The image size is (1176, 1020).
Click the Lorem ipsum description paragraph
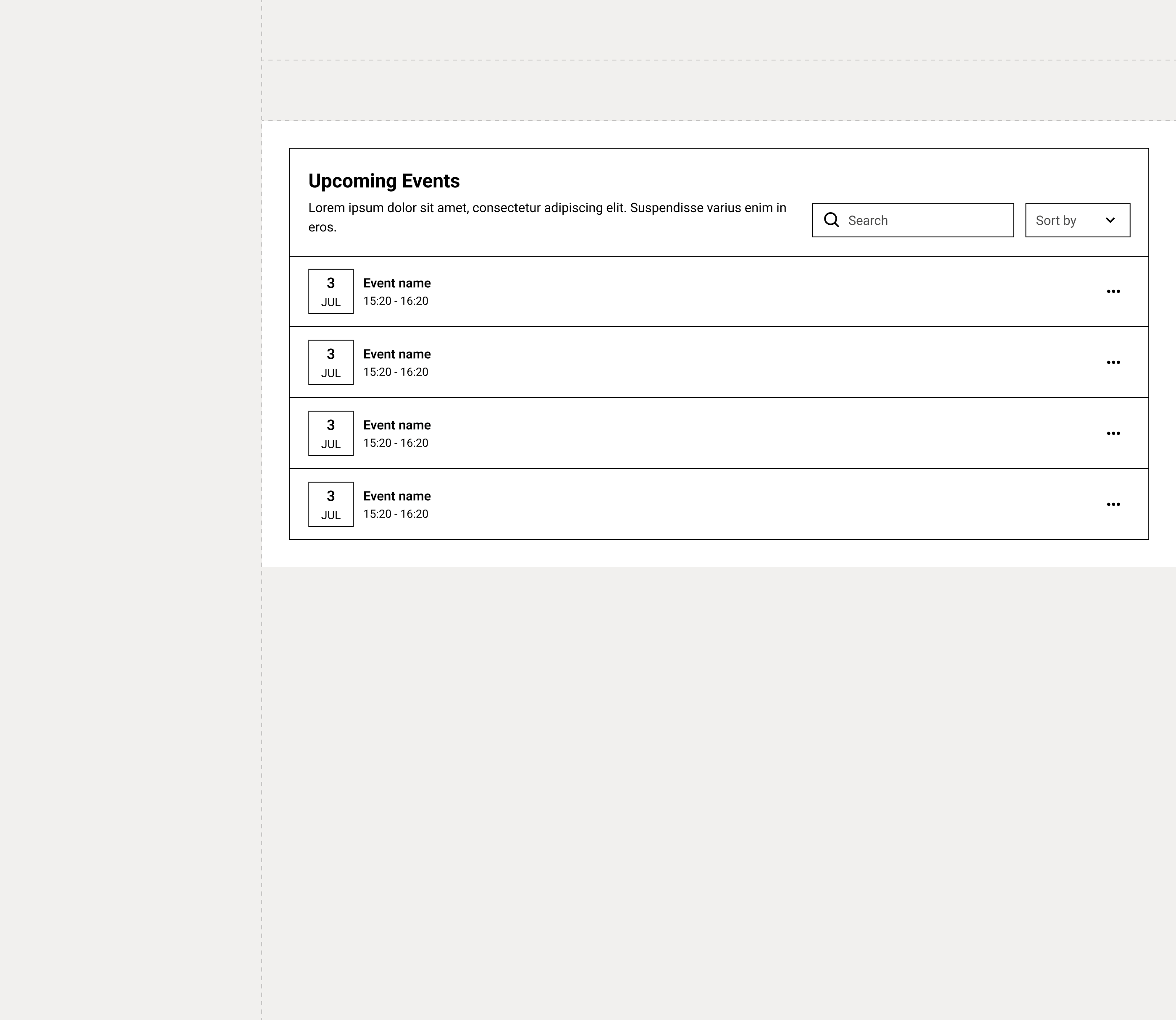coord(547,218)
